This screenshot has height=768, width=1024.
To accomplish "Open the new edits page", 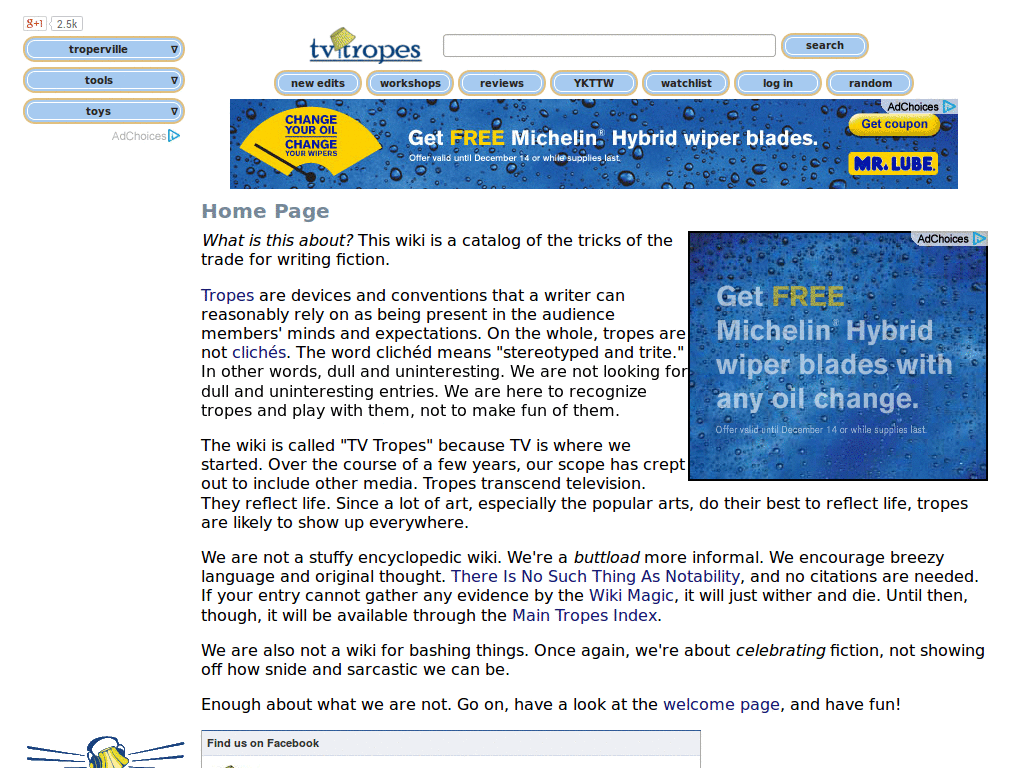I will pos(317,83).
